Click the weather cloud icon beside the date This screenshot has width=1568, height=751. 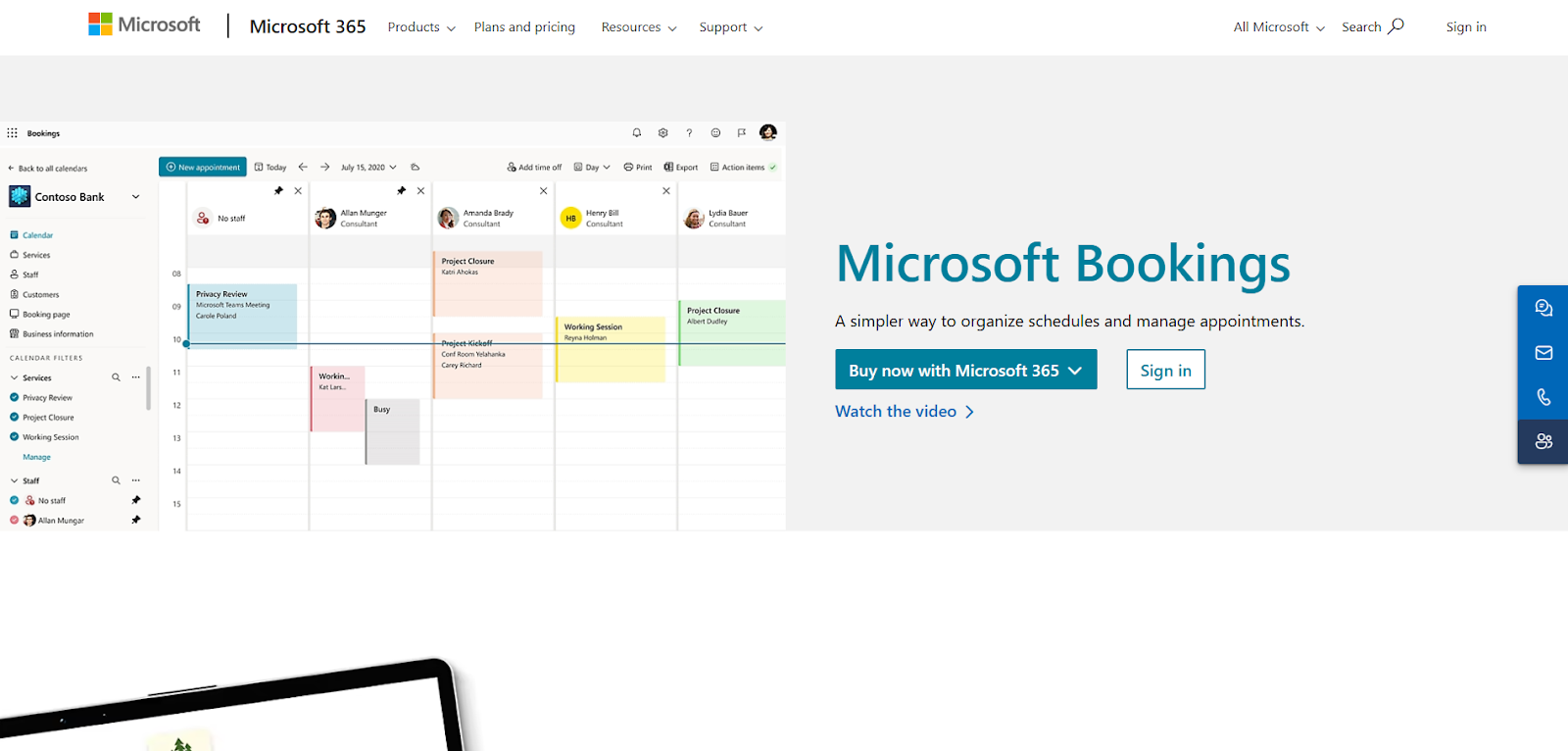(416, 167)
